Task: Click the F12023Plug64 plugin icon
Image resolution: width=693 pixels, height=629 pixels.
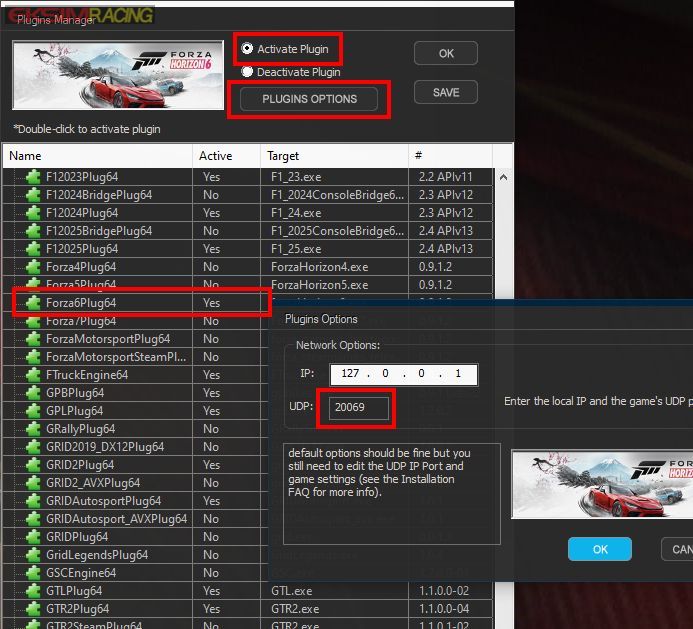Action: coord(33,177)
